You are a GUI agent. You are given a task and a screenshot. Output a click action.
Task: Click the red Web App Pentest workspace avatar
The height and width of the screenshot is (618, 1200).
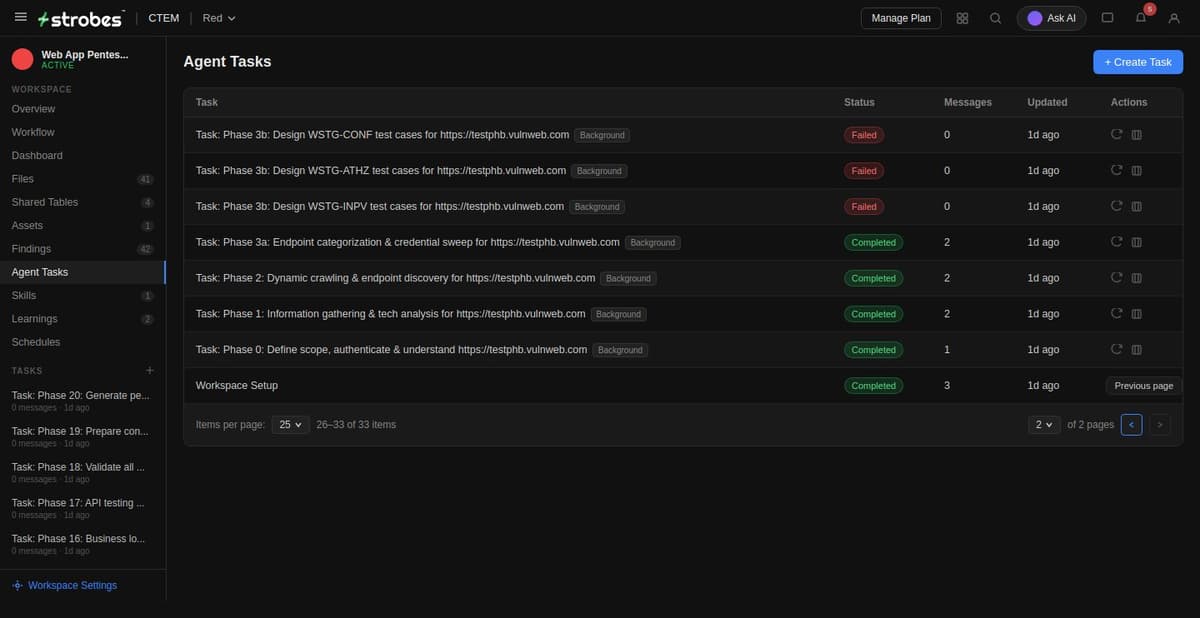(22, 59)
